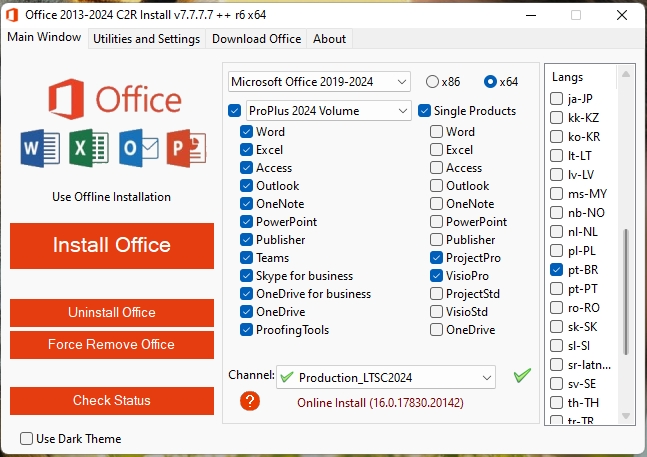This screenshot has height=457, width=647.
Task: Uncheck the VisioPro checkbox
Action: [436, 276]
